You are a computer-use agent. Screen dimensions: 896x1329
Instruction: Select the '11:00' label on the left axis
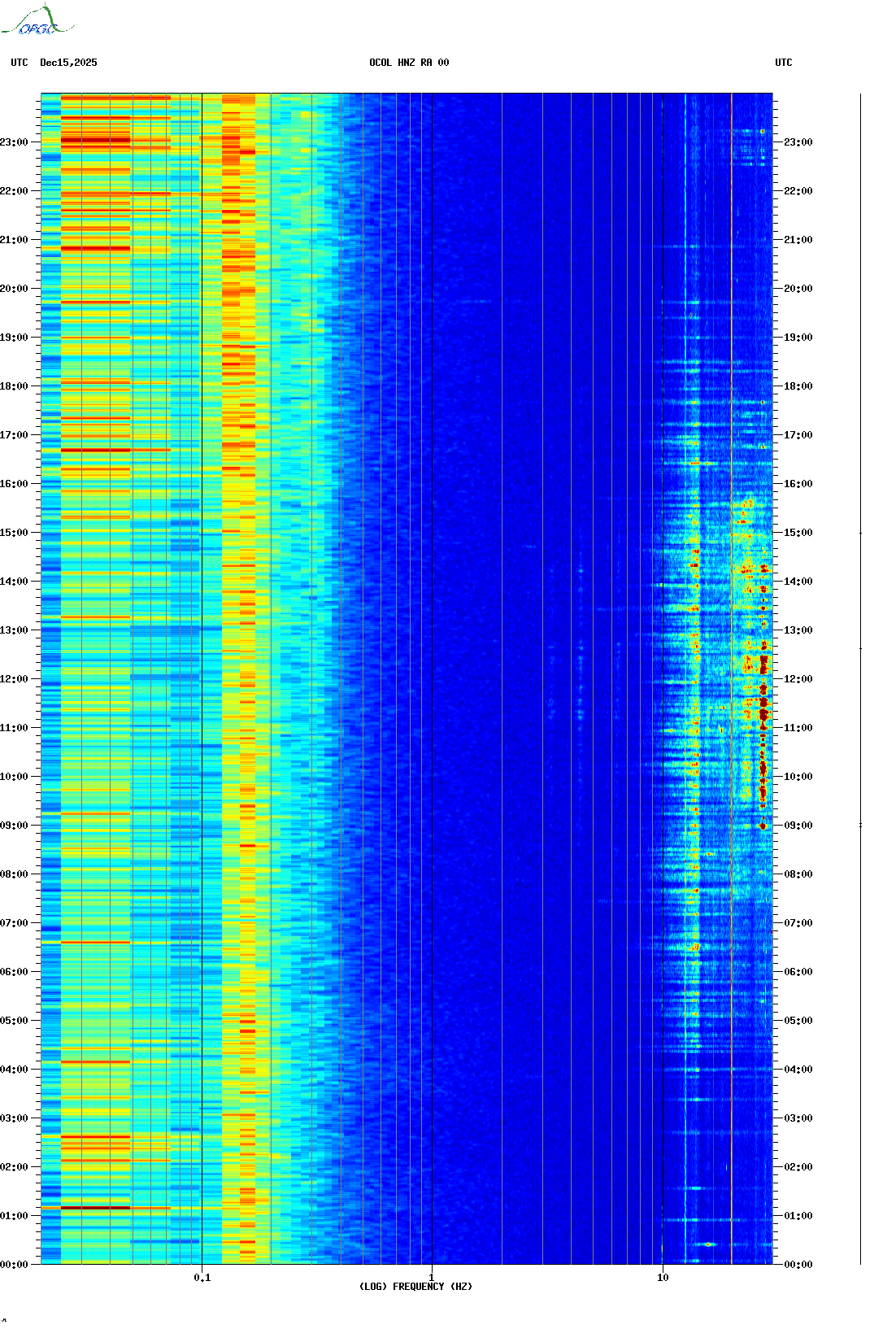(14, 728)
